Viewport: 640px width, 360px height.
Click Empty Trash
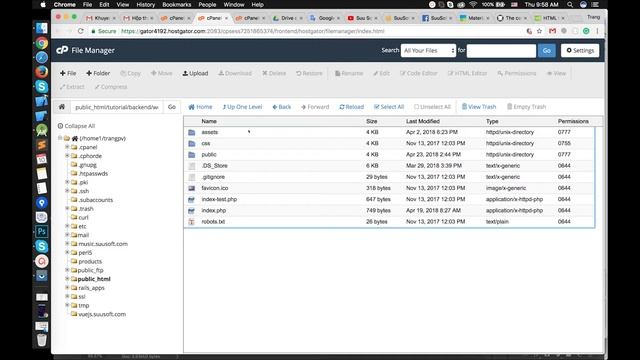(x=526, y=107)
